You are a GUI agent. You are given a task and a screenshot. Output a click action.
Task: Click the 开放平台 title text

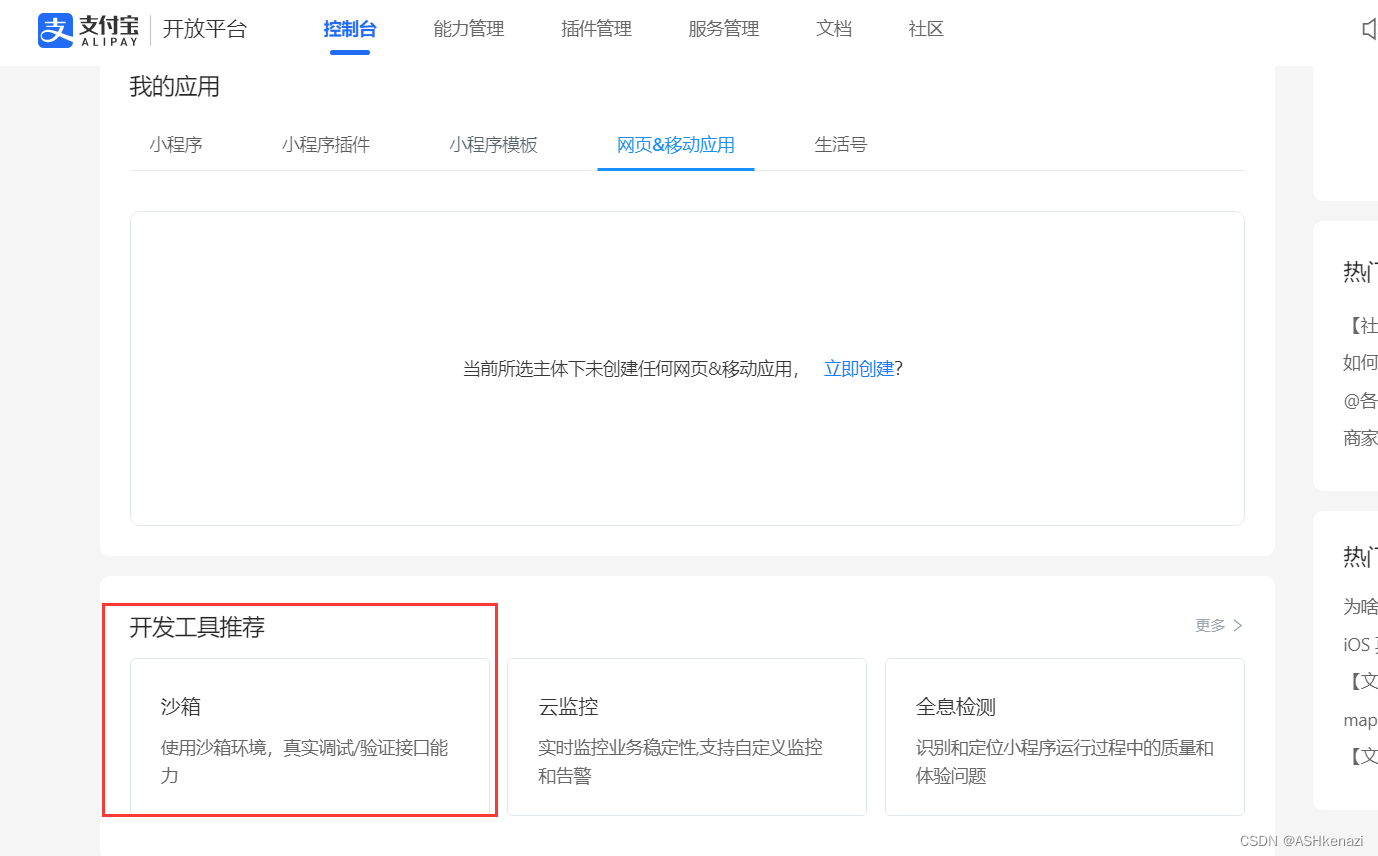[205, 29]
